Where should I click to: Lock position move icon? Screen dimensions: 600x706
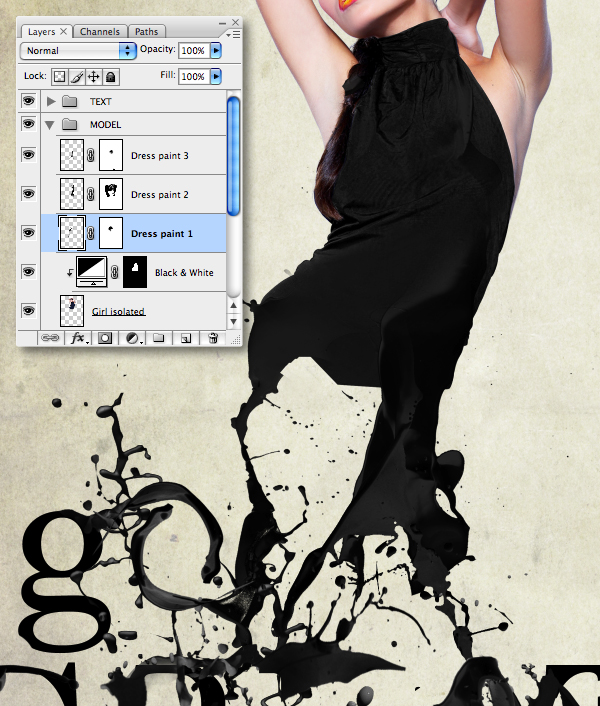coord(93,77)
